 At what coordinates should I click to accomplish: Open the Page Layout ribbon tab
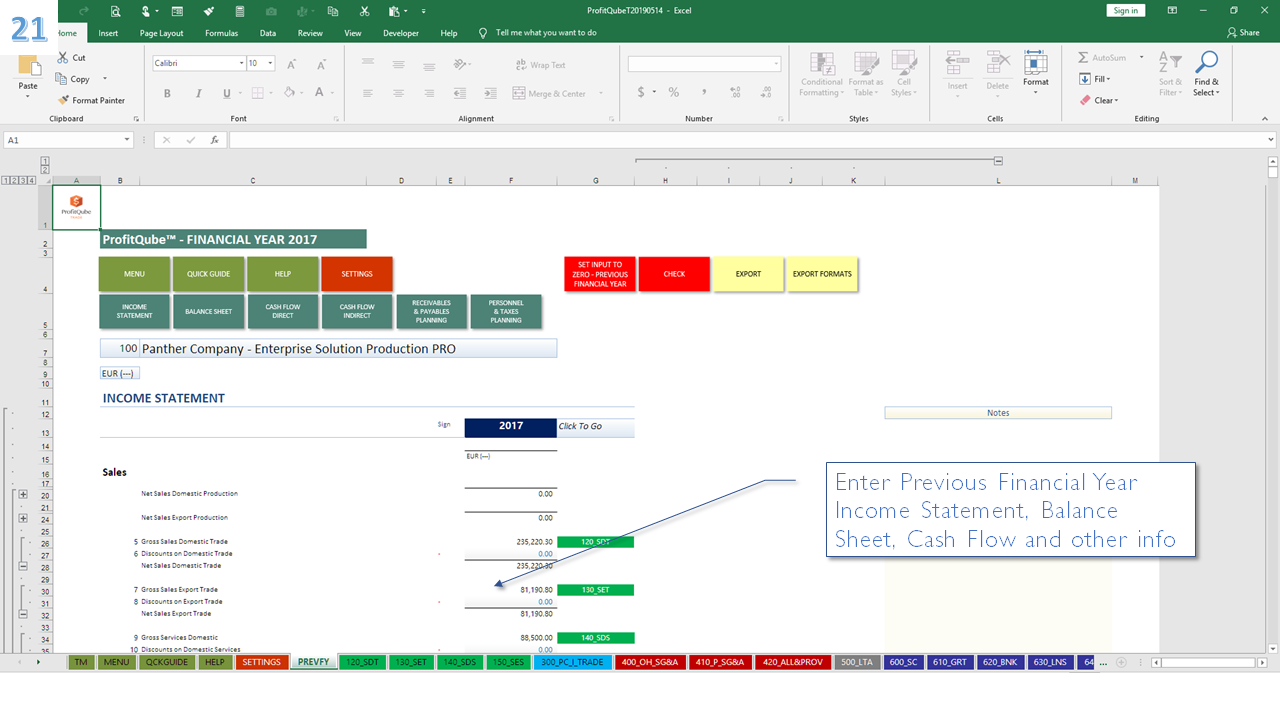[161, 33]
